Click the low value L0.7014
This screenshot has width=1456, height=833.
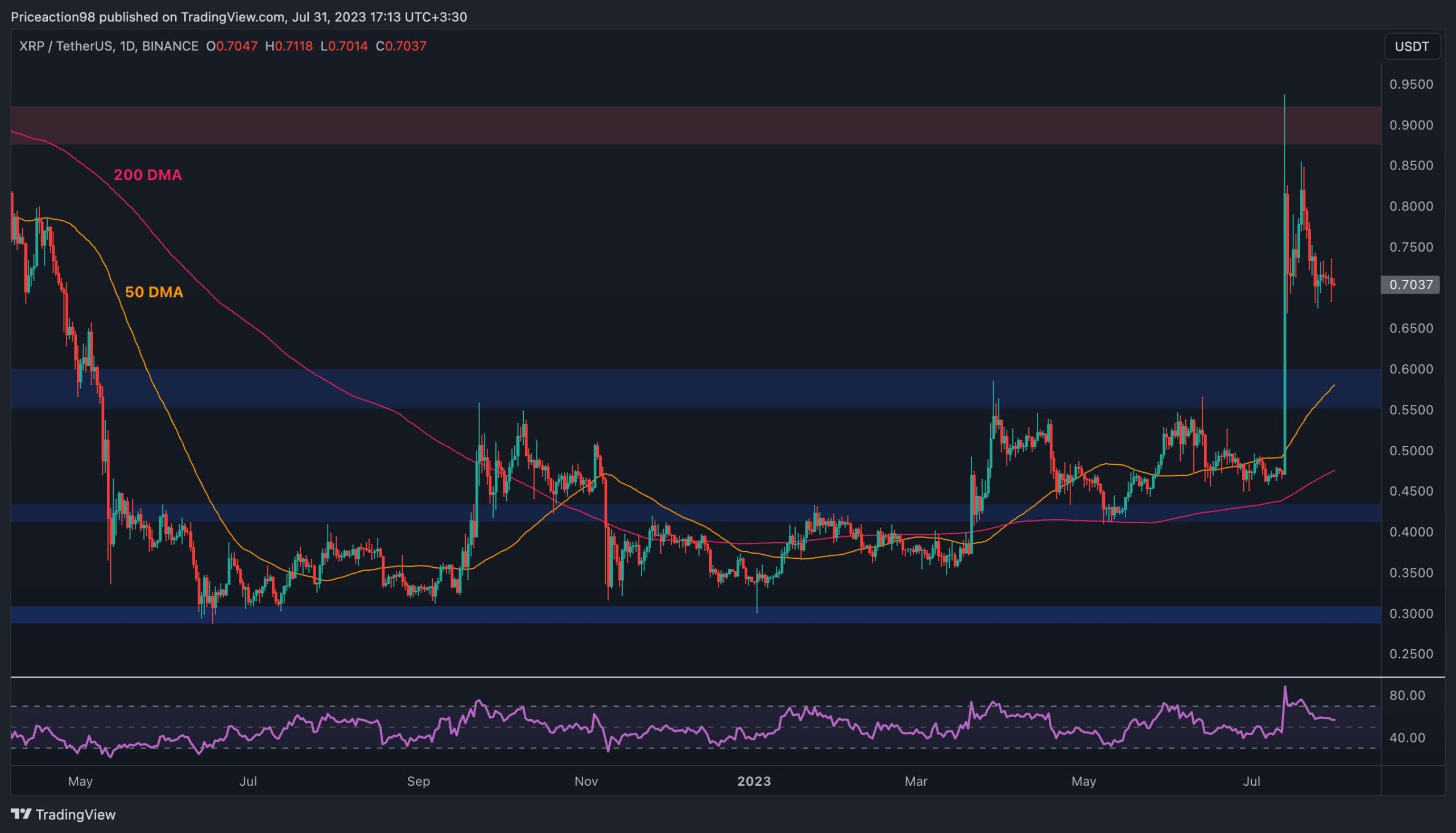tap(344, 46)
